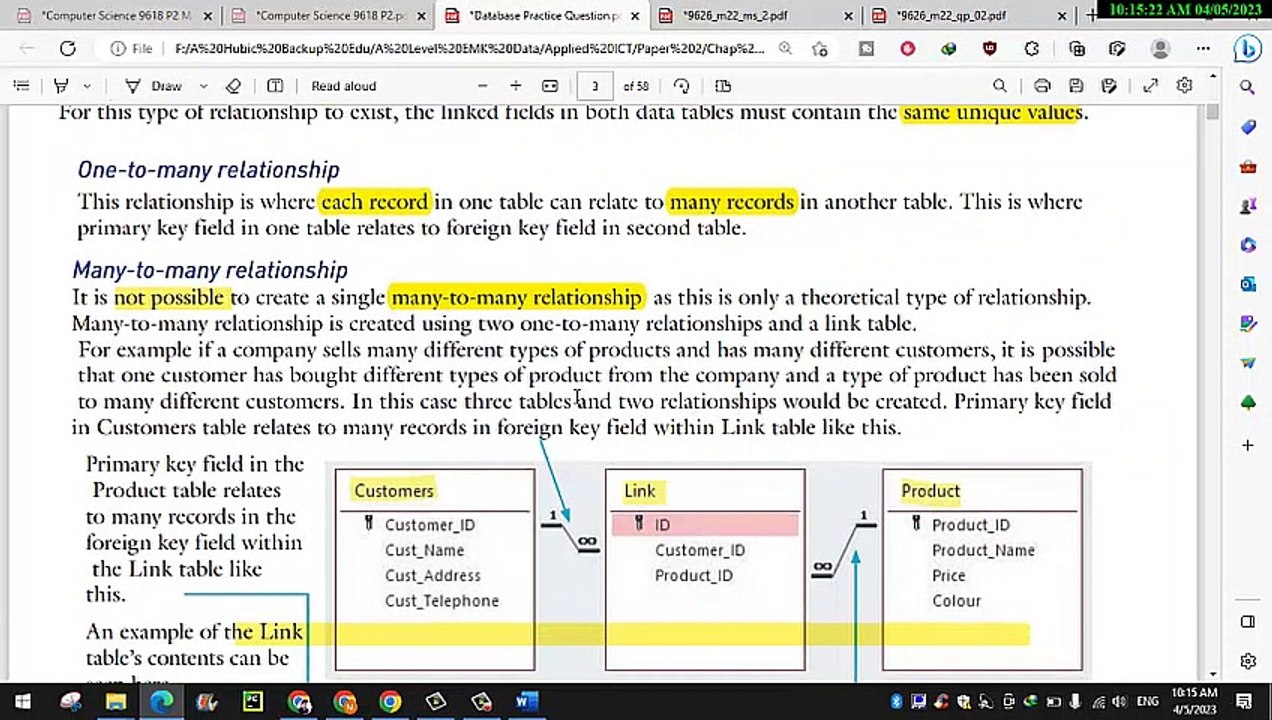Select the Erase tool
This screenshot has height=720, width=1272.
click(x=233, y=86)
